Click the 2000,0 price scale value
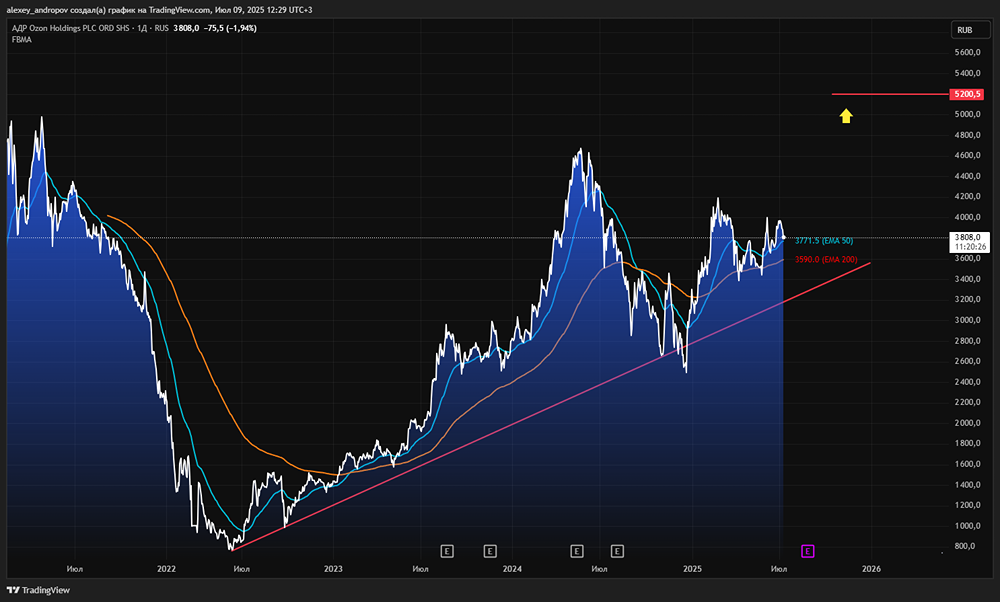 click(x=967, y=423)
